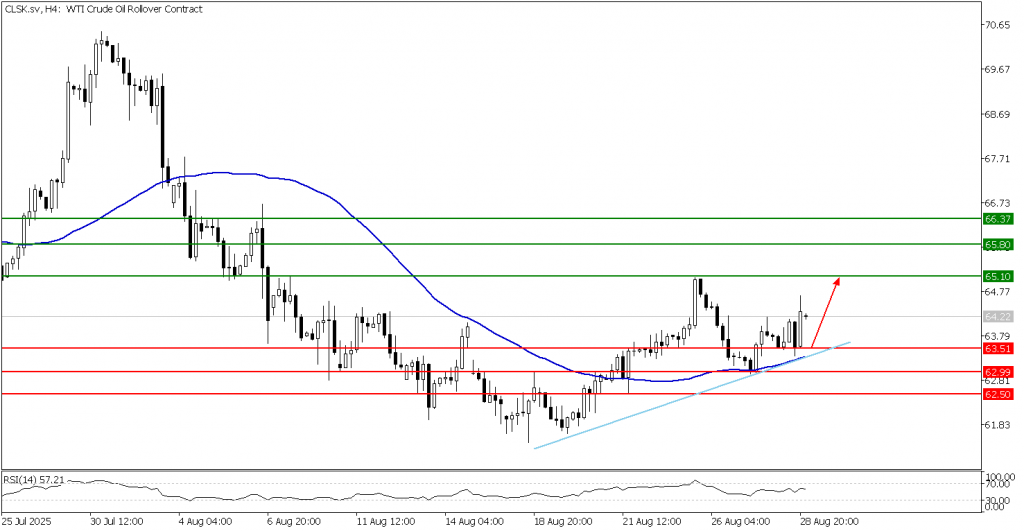
Task: Click the RSI 30.00 level label
Action: [1000, 500]
